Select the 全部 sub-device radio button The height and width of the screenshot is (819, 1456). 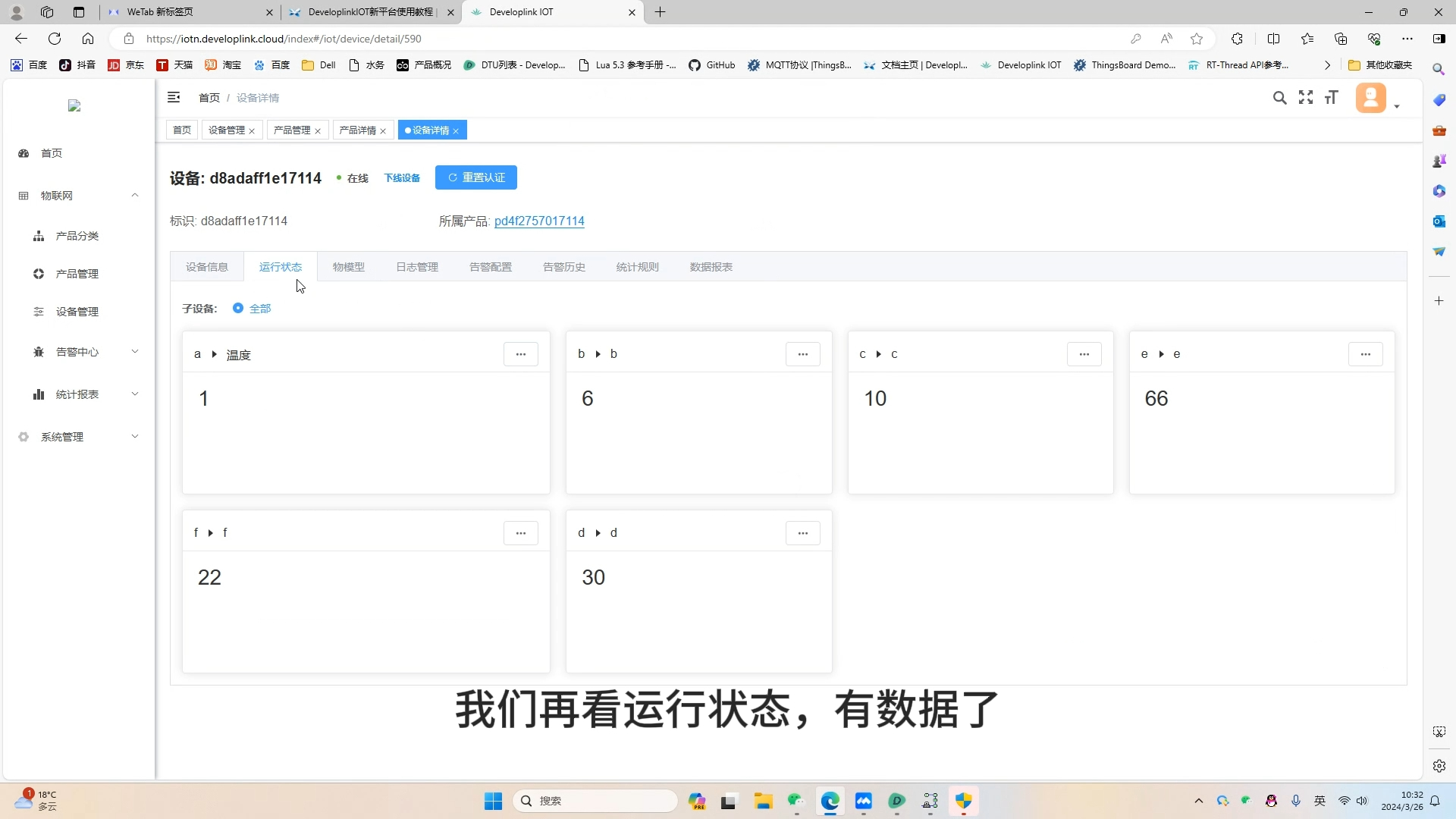[238, 309]
